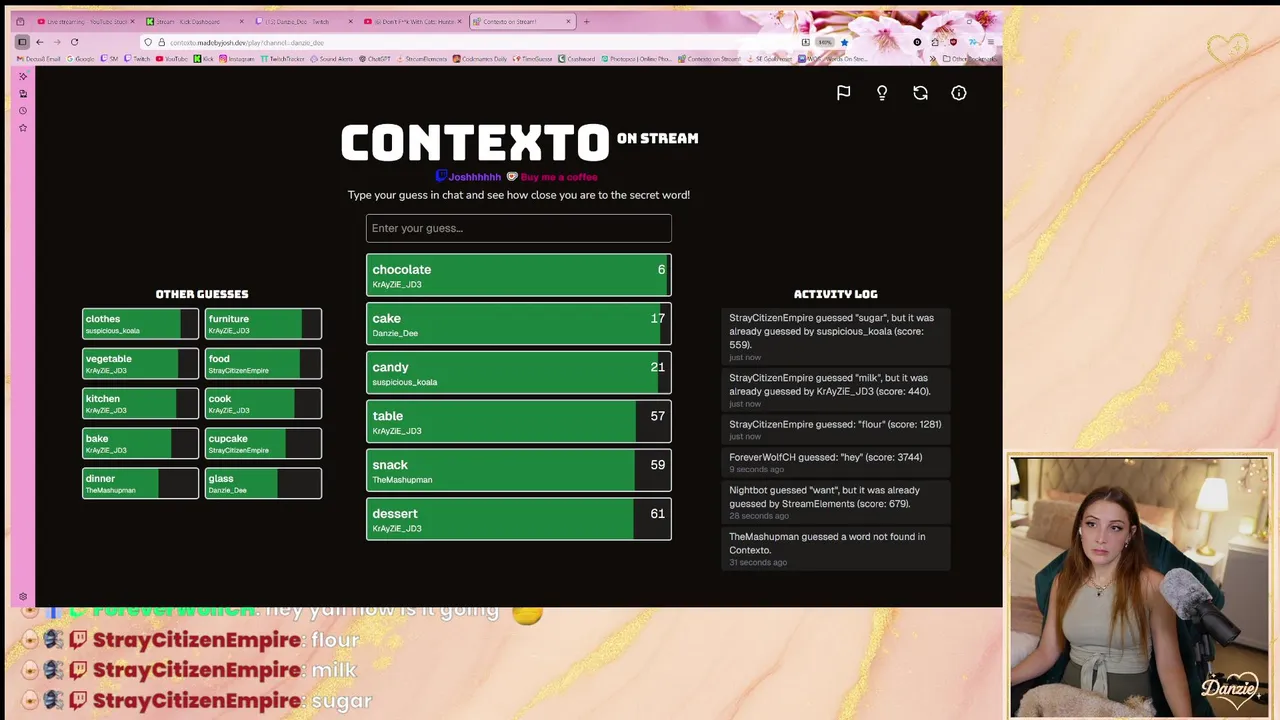Open the ChatGPT bookmark
Screen dimensions: 1280x720
374,59
